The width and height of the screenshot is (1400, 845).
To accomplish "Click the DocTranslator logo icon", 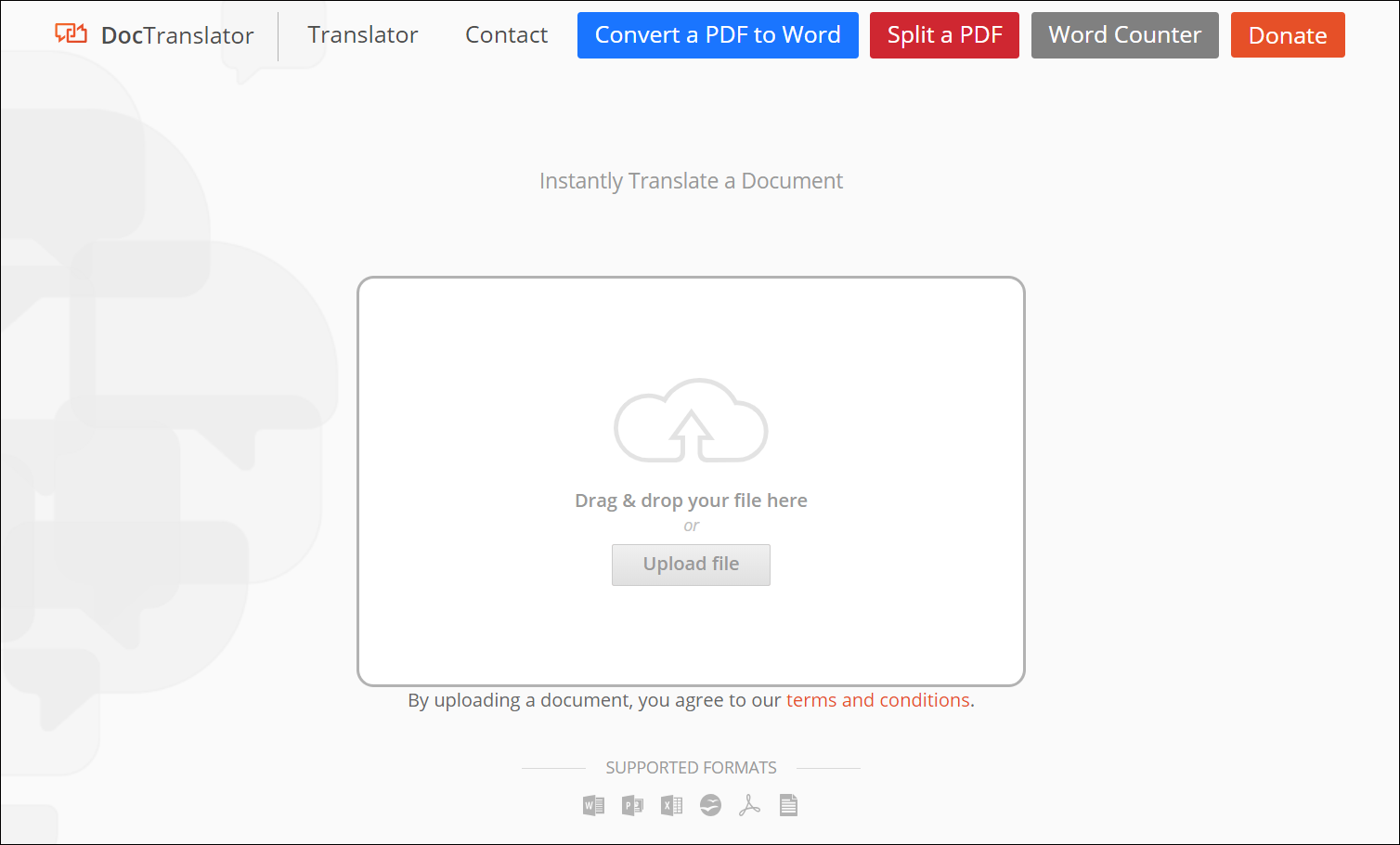I will (71, 34).
